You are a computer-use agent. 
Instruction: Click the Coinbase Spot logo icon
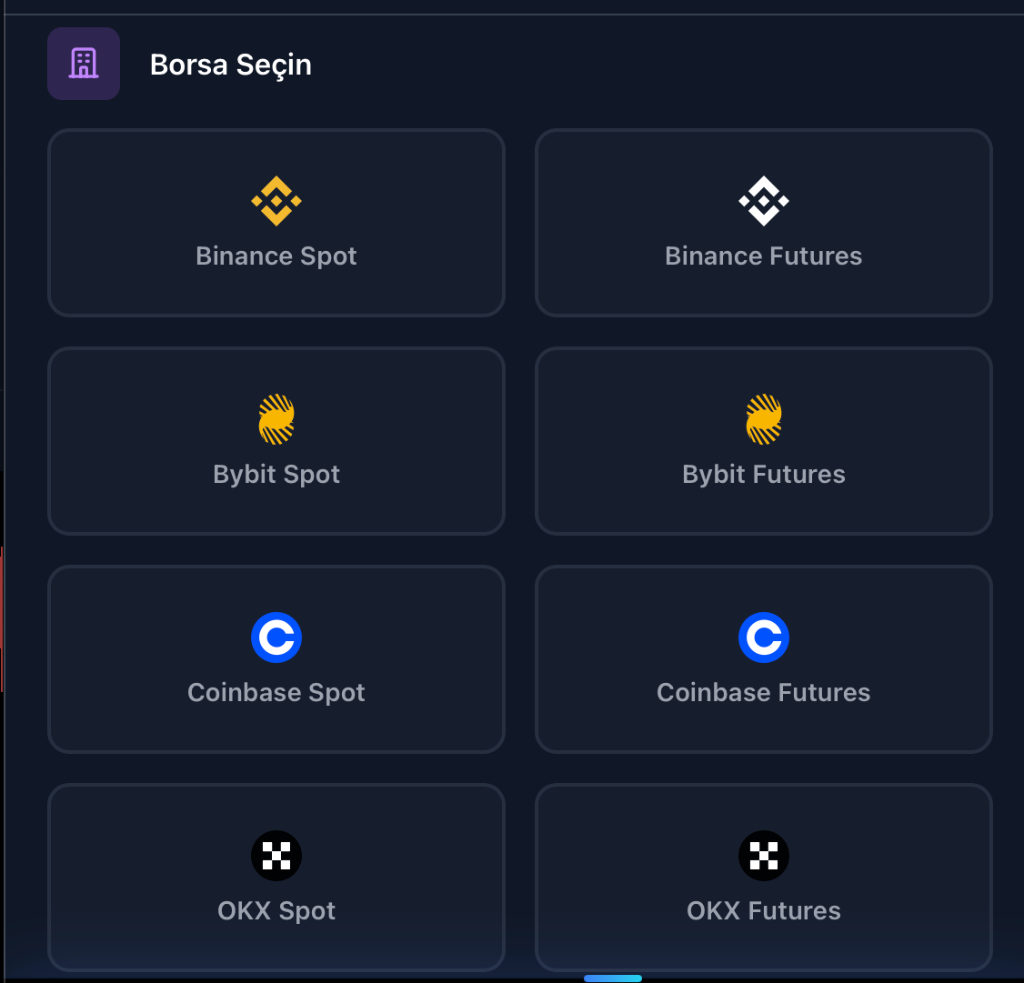(x=276, y=637)
